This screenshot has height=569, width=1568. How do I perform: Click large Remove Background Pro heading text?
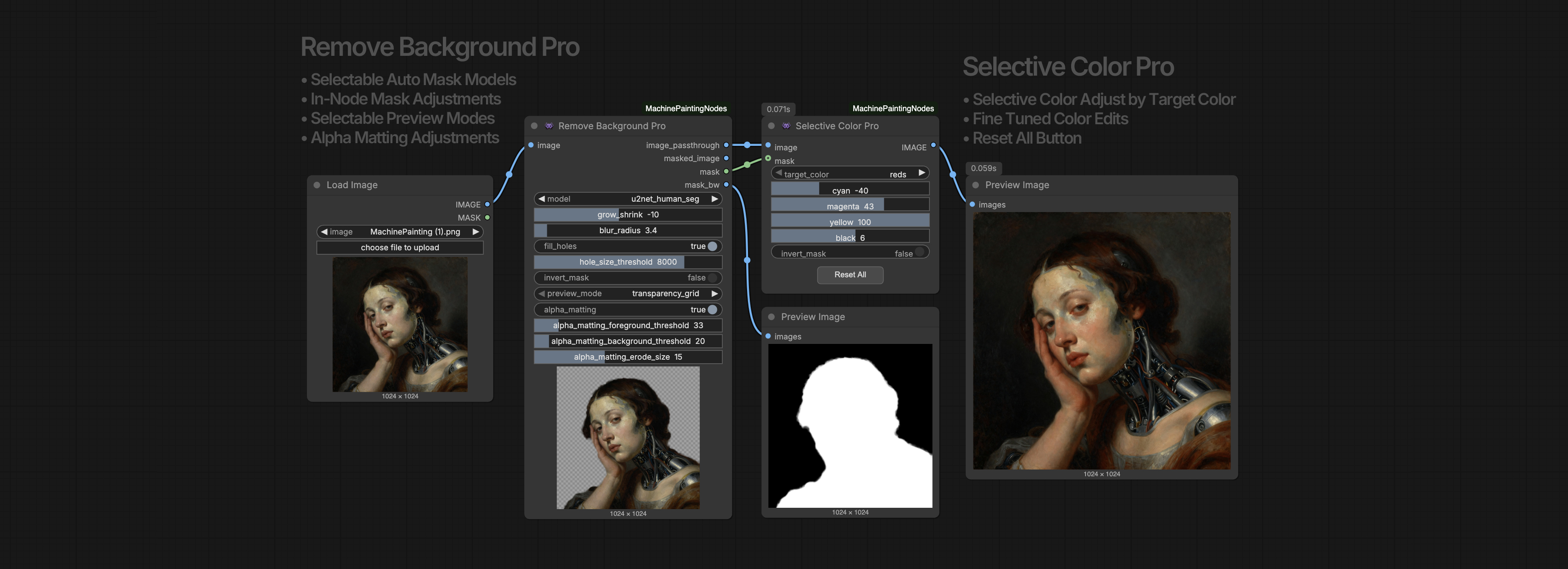coord(439,47)
